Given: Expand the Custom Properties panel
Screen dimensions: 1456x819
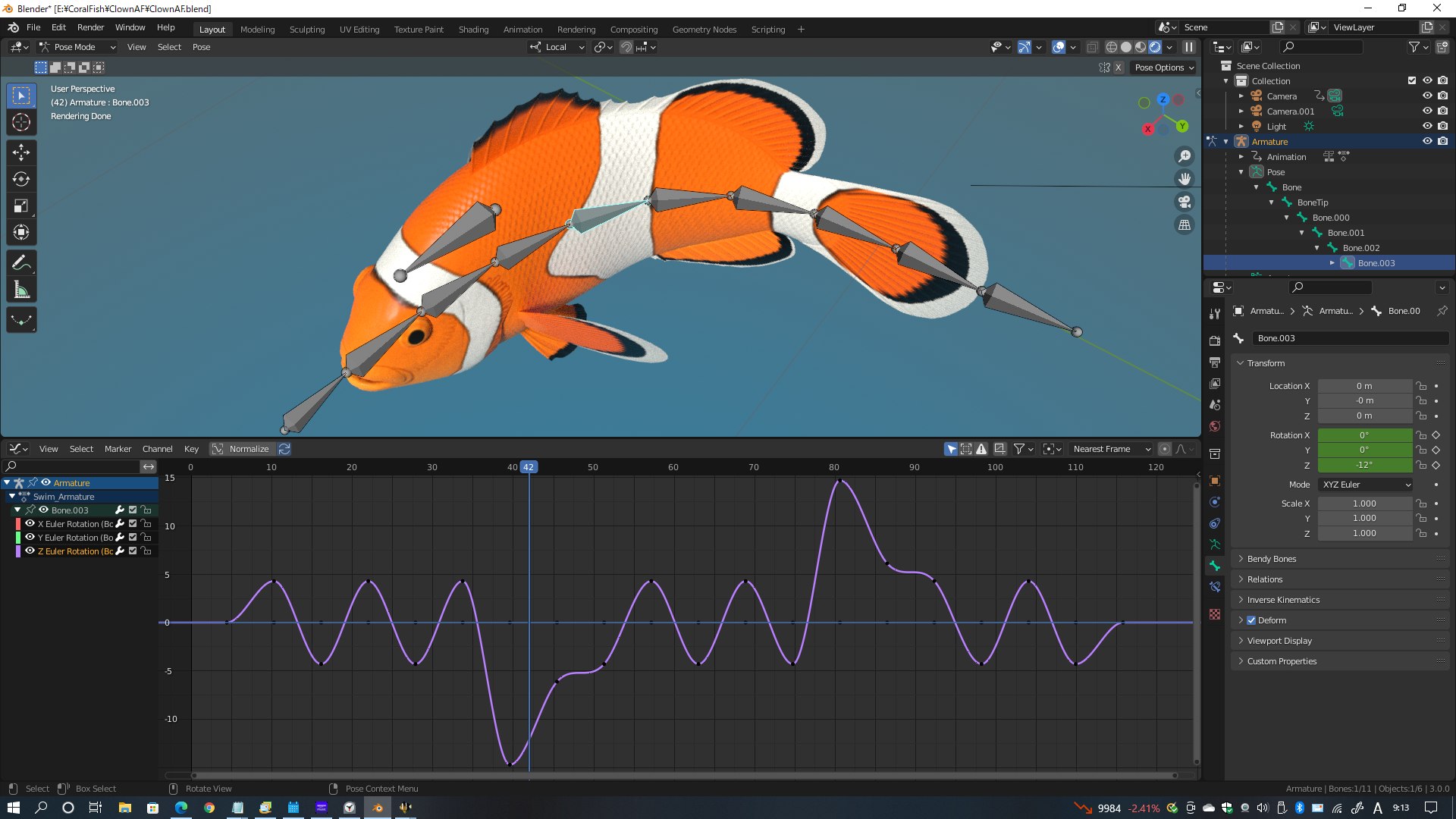Looking at the screenshot, I should (1339, 661).
